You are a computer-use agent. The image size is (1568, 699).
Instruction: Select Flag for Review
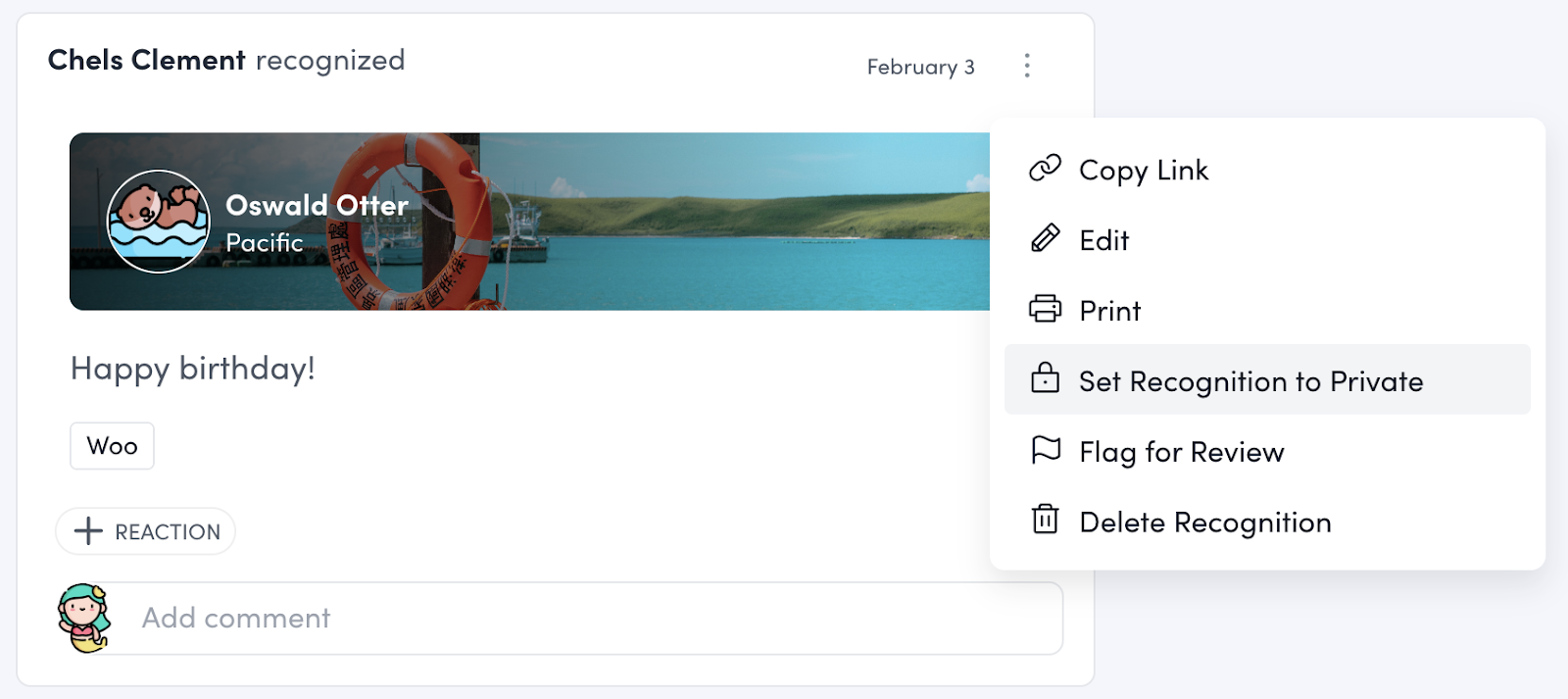click(1181, 452)
